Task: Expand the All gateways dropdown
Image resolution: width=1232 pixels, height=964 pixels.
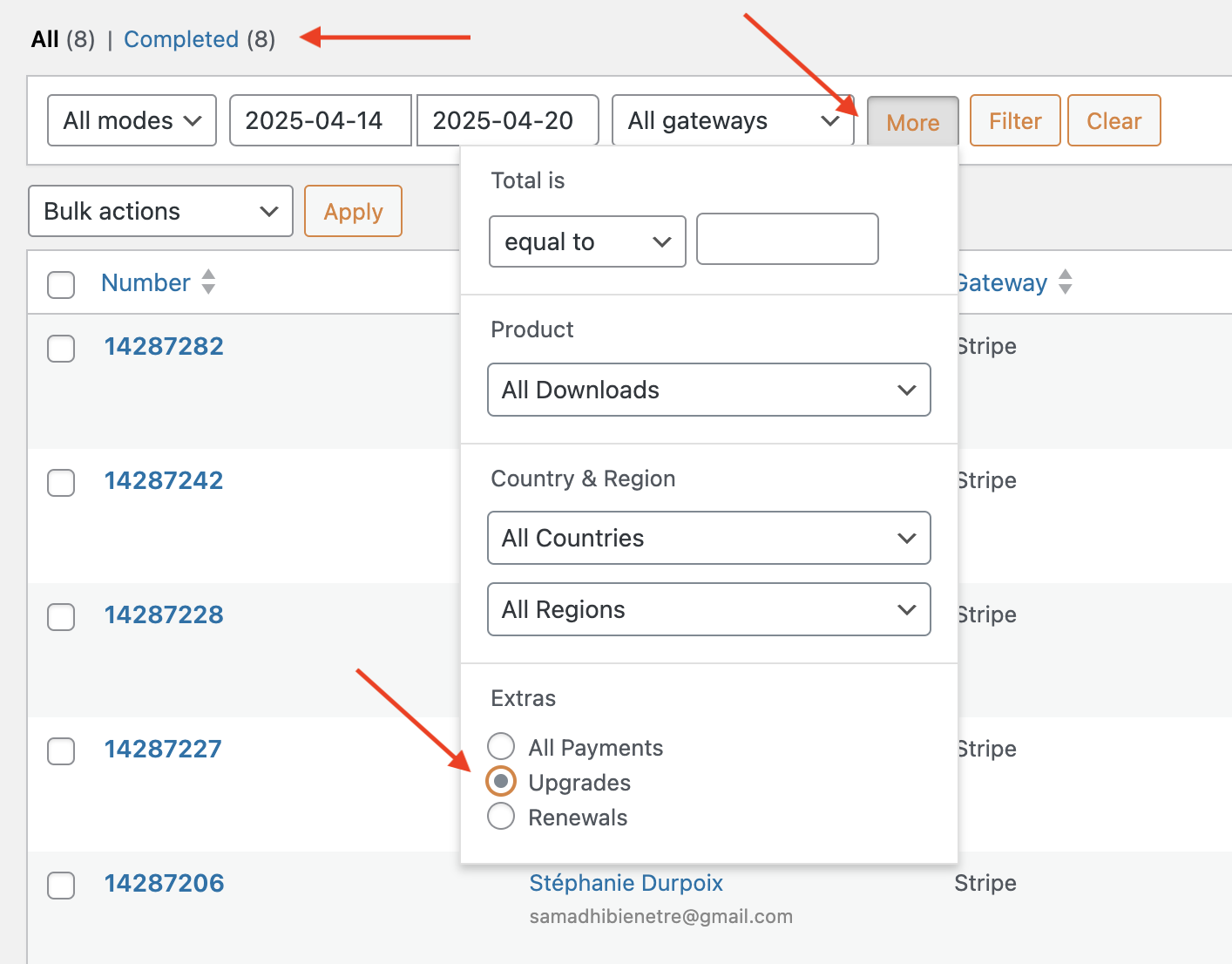Action: click(733, 120)
